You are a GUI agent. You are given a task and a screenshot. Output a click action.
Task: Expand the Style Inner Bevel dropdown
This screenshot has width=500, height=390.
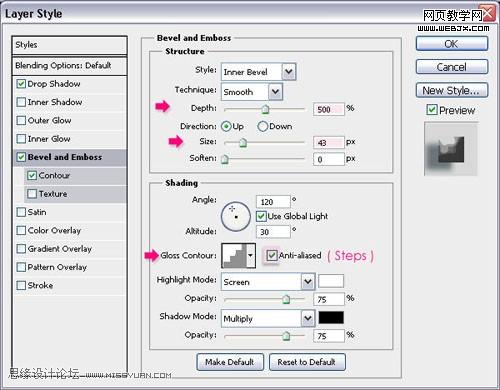pos(289,72)
